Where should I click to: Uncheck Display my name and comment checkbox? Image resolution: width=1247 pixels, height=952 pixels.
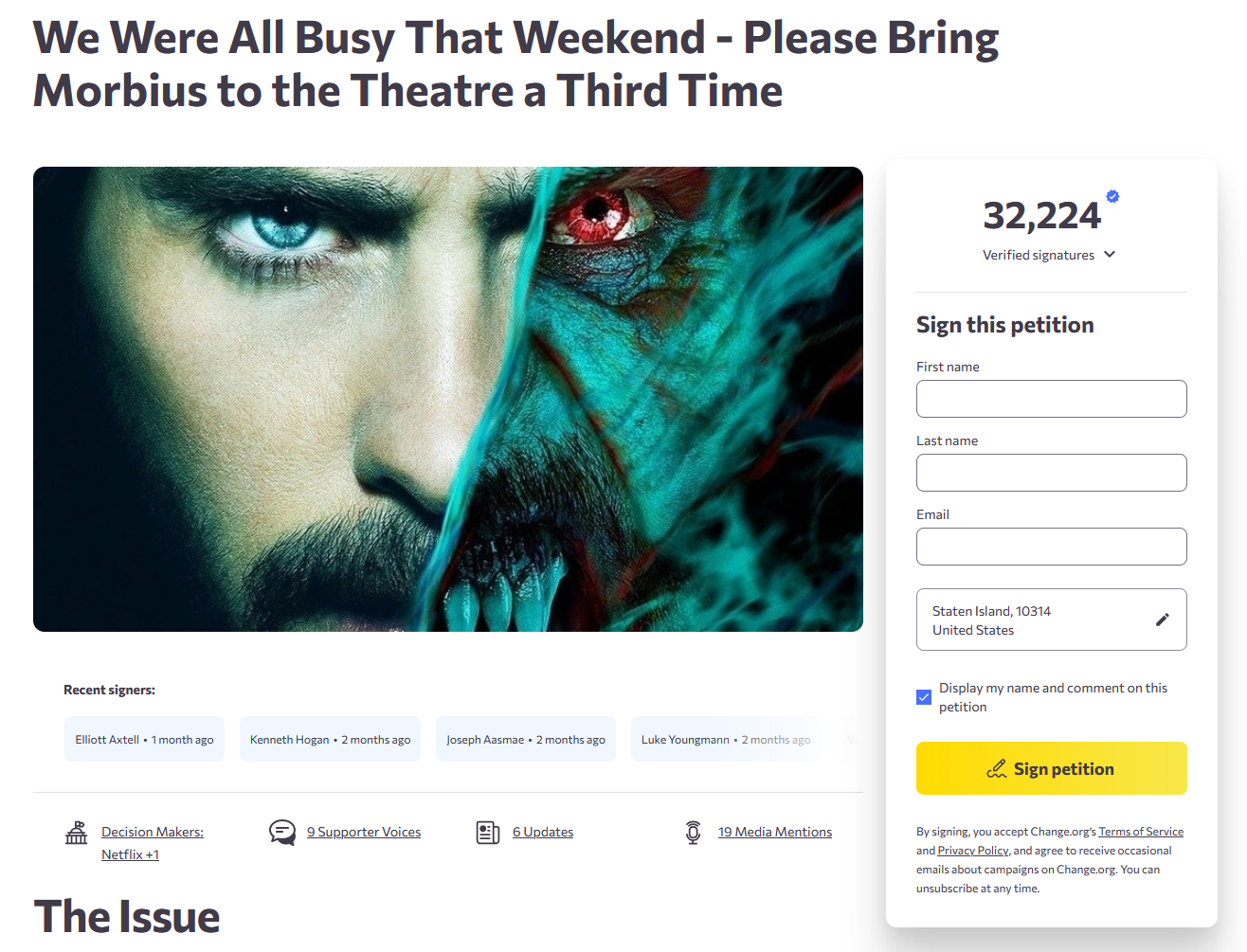coord(924,697)
